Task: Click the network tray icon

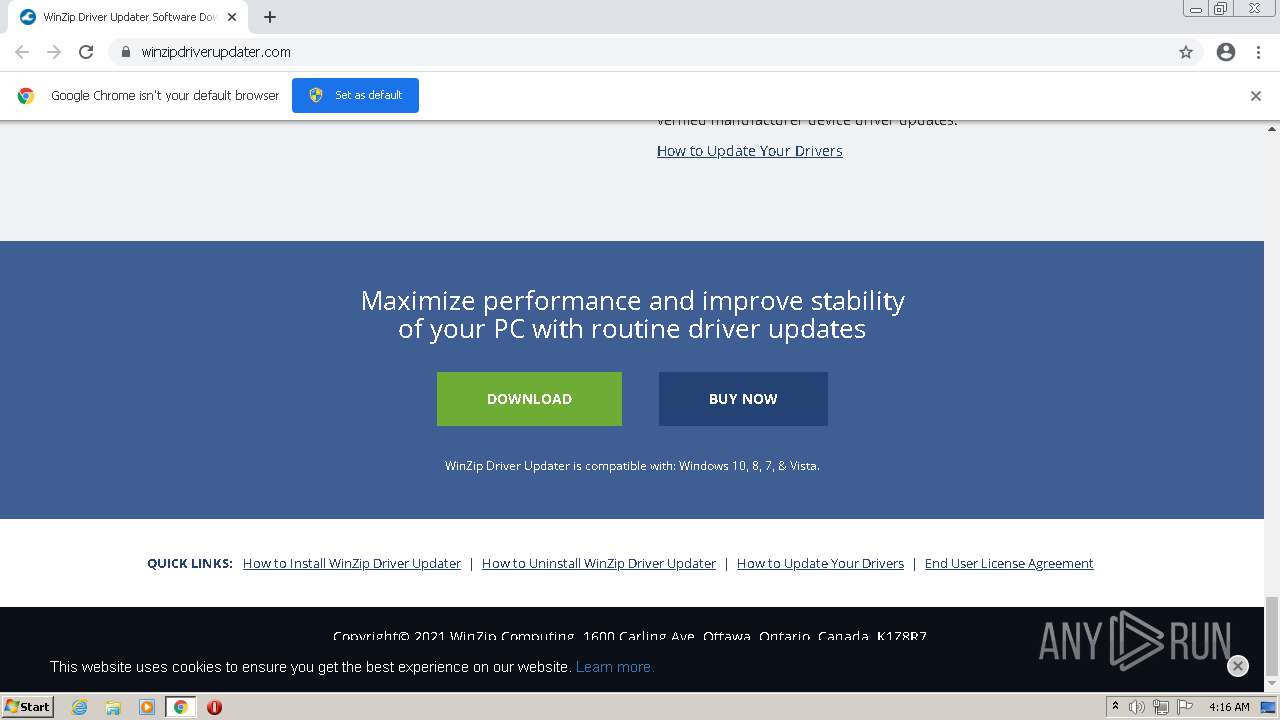Action: click(1160, 707)
